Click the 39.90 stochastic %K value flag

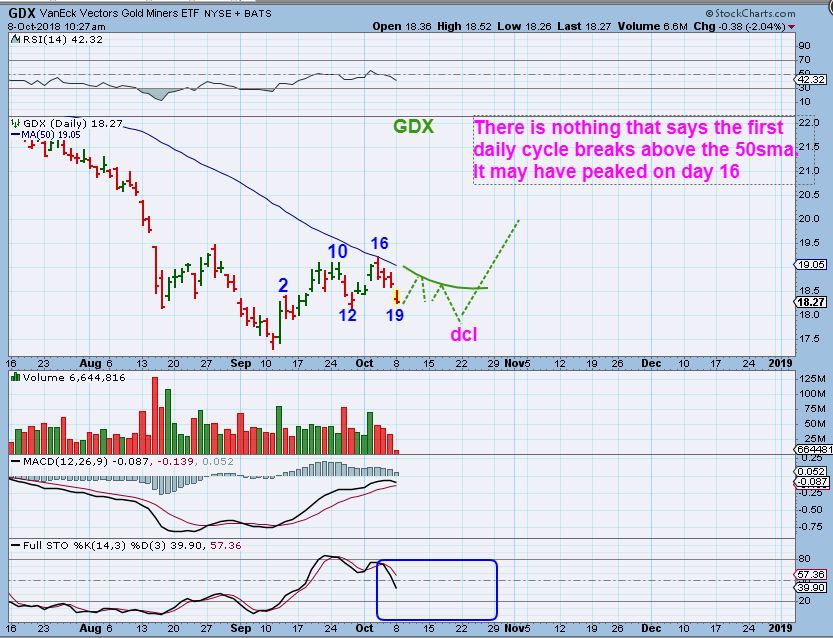point(810,588)
